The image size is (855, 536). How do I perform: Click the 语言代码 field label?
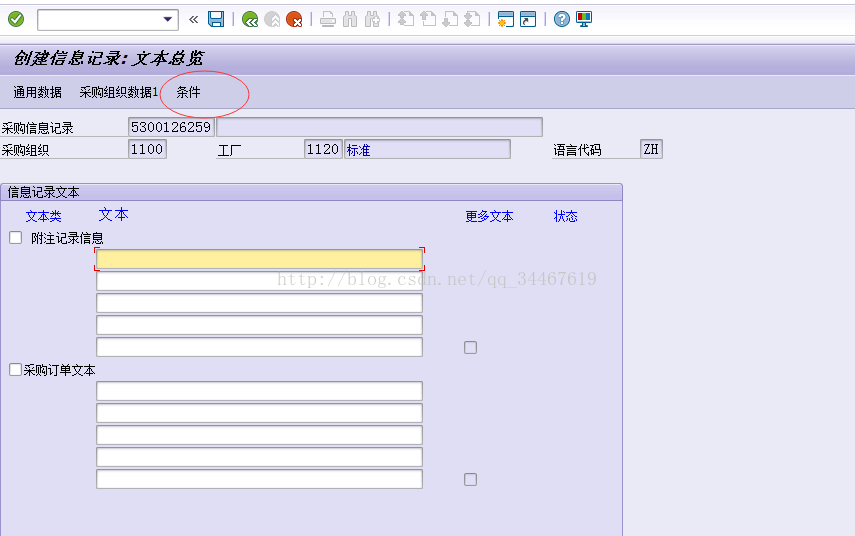[577, 150]
